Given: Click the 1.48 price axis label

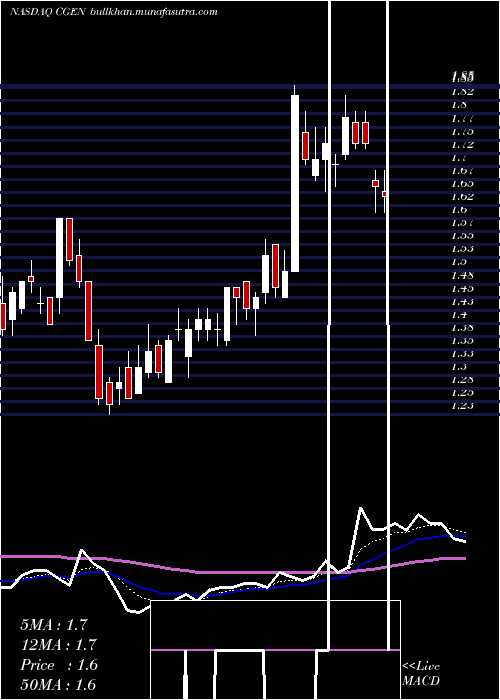Looking at the screenshot, I should coord(462,275).
